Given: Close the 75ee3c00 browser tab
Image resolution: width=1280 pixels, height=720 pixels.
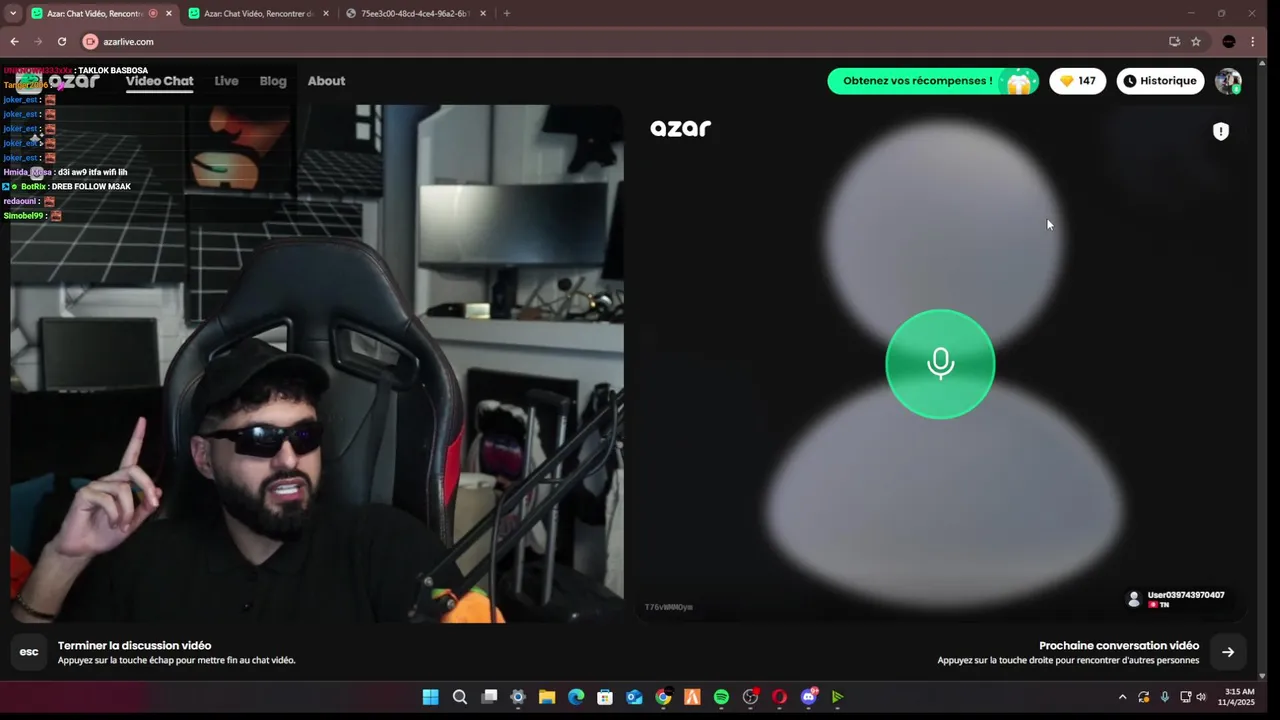Looking at the screenshot, I should (483, 13).
